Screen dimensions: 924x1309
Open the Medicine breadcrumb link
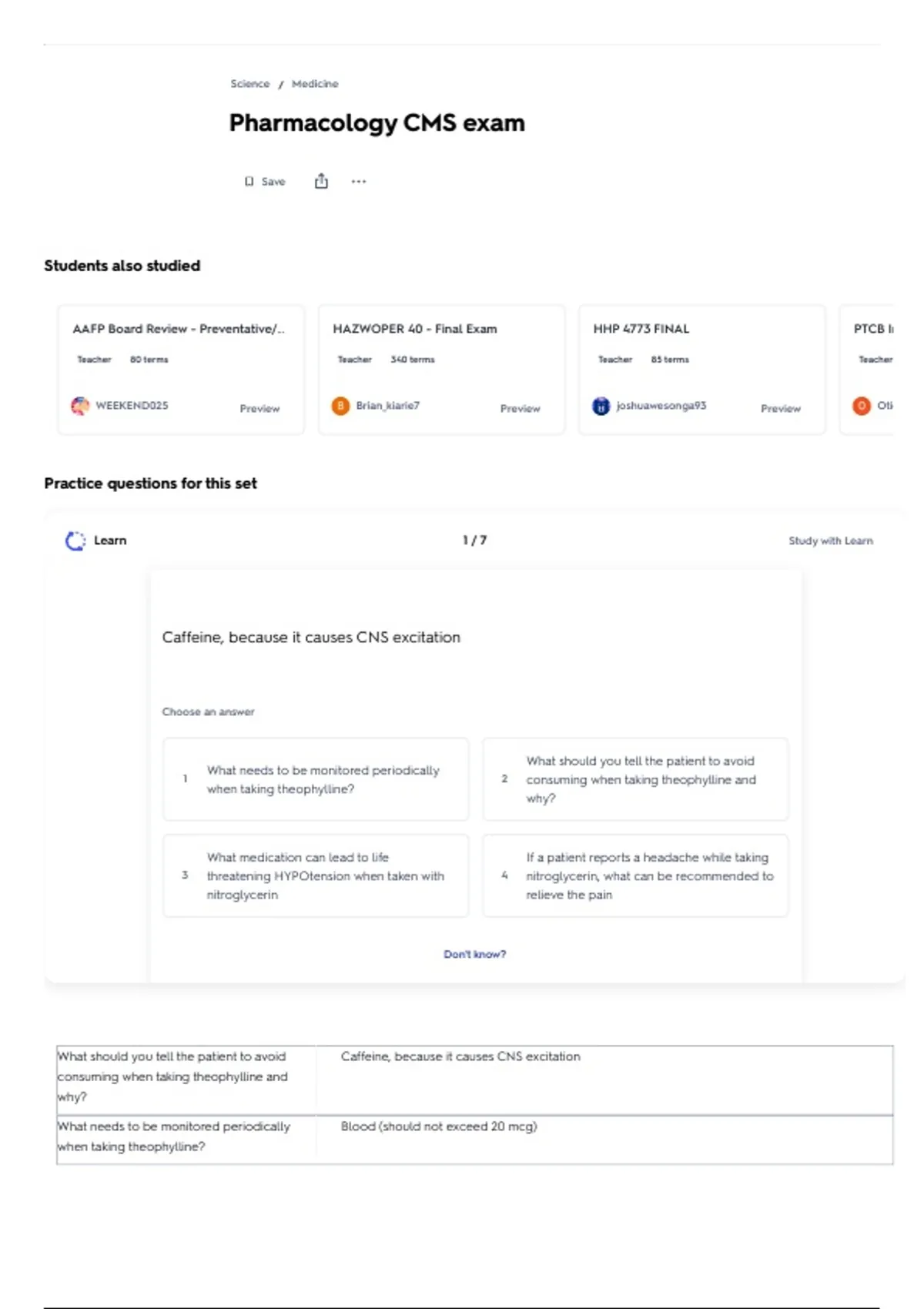click(315, 84)
